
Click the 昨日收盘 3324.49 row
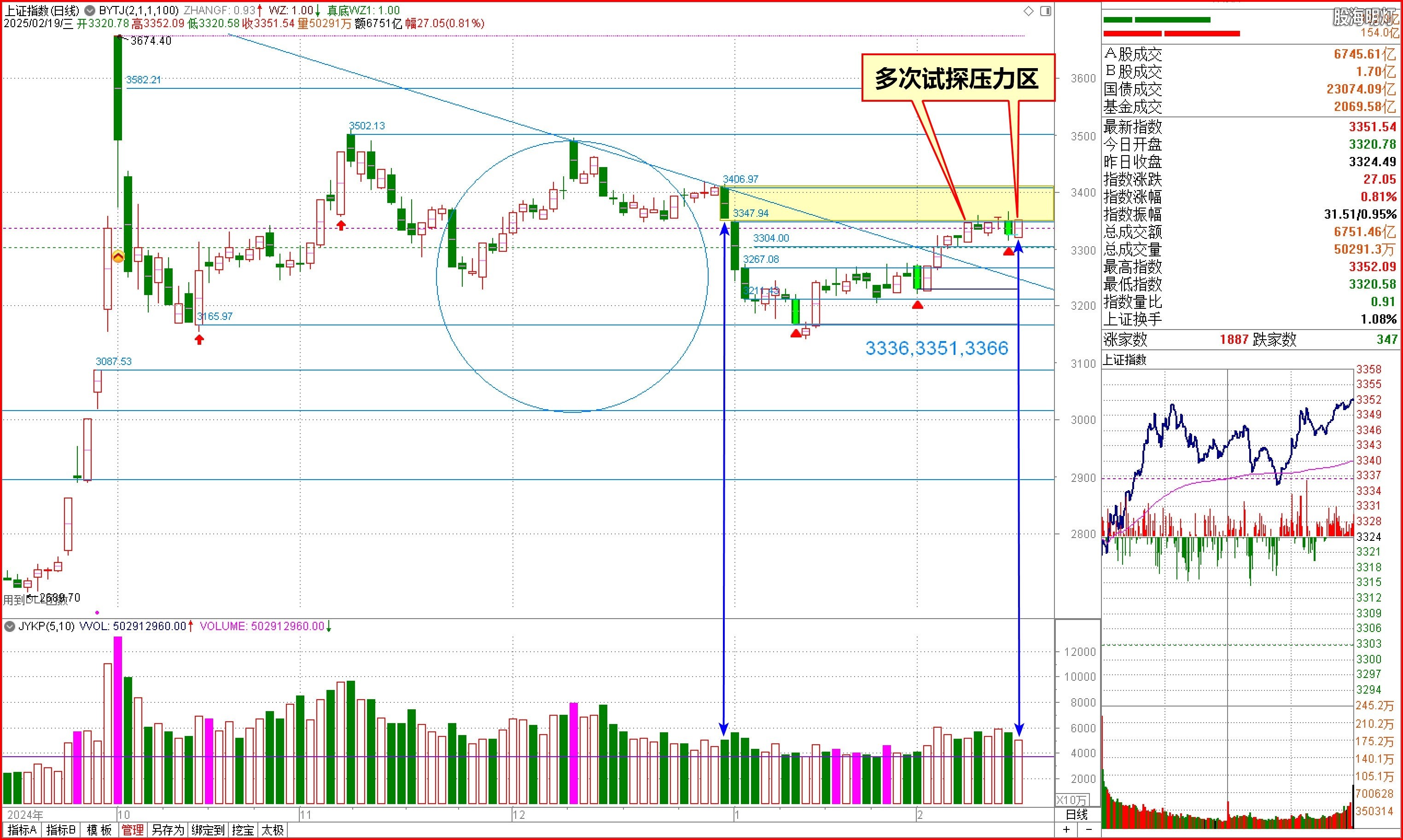click(x=1250, y=162)
